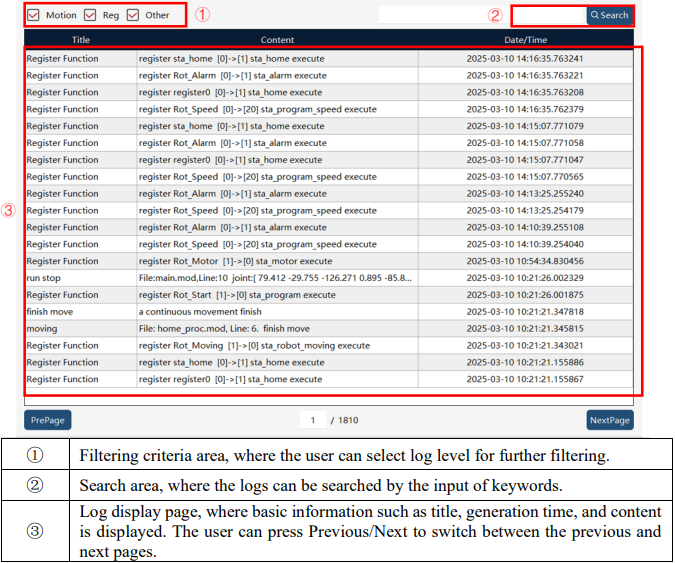Select the 'finish move' log title
675x563 pixels.
coord(50,312)
